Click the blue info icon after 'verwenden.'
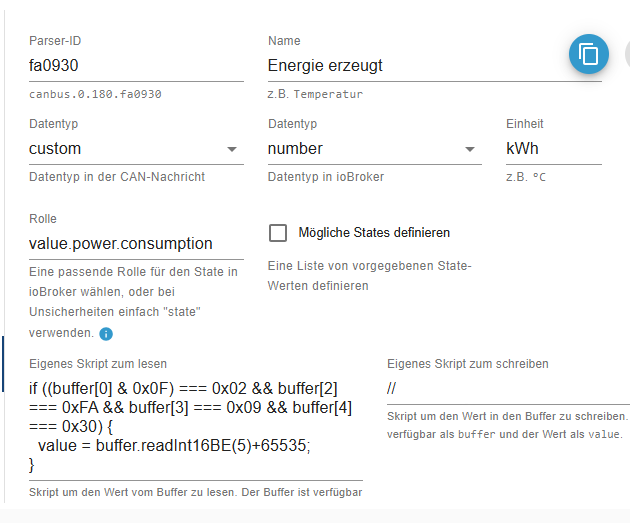The width and height of the screenshot is (630, 523). (x=106, y=333)
